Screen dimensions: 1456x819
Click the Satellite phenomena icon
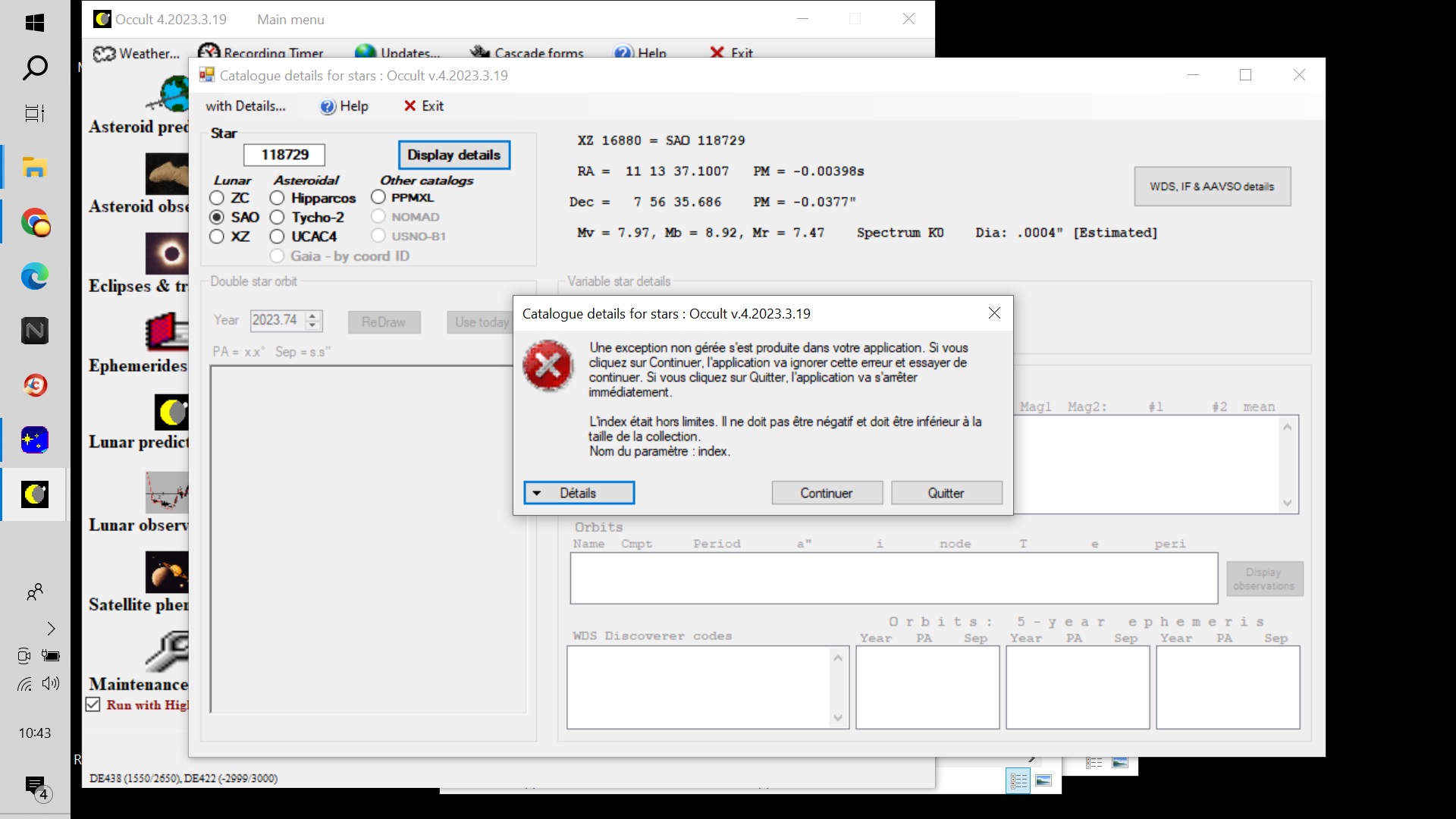[x=168, y=572]
